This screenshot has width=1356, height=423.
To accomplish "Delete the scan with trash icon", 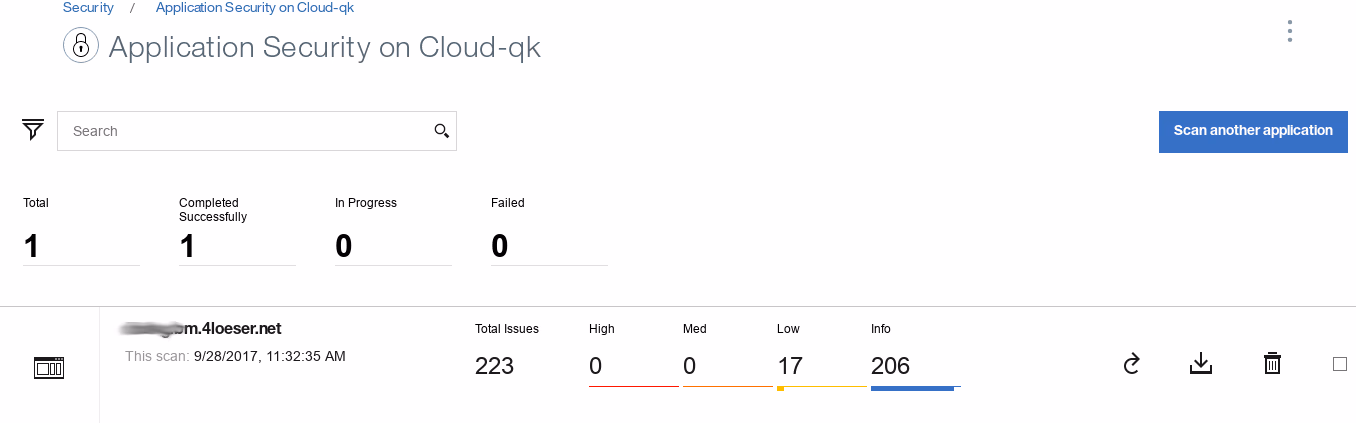I will click(1272, 364).
